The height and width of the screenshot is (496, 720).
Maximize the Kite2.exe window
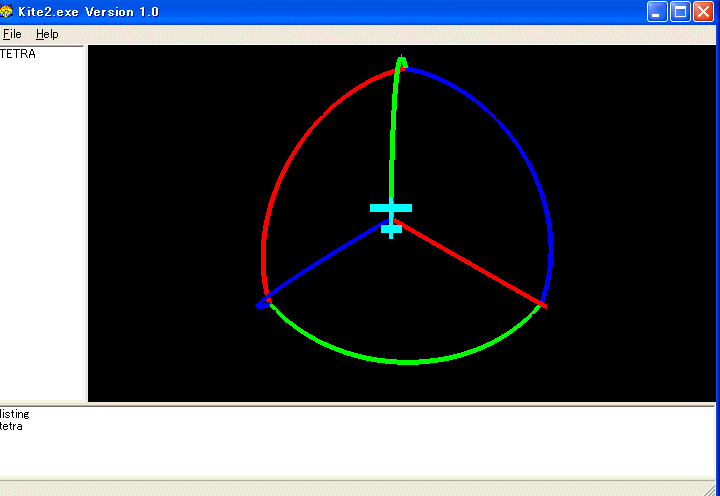click(x=680, y=11)
